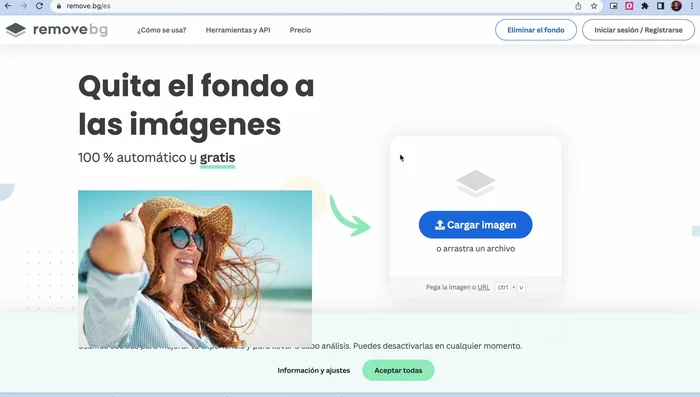Click the media control icon in the browser toolbar

[x=614, y=6]
